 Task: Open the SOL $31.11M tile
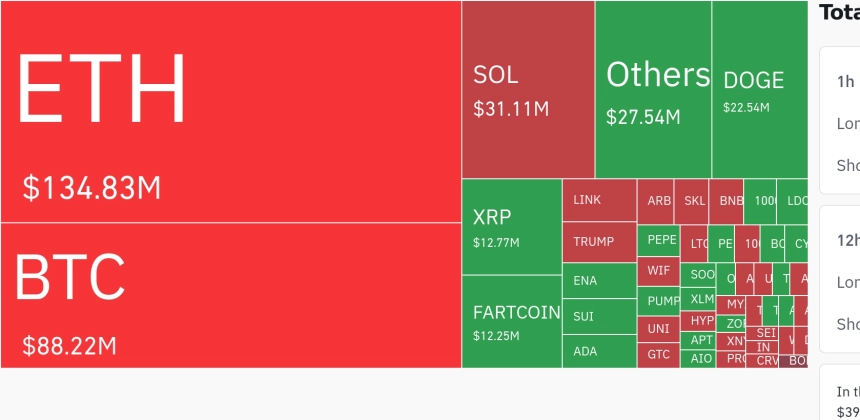point(528,89)
